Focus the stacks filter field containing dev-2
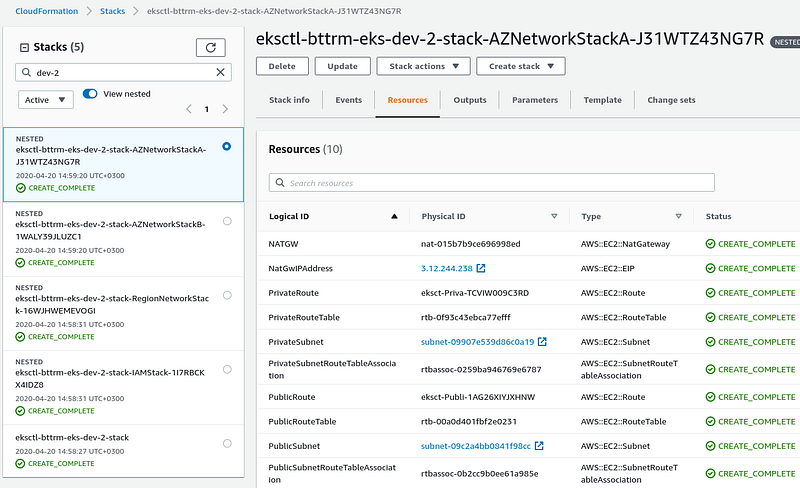Screen dimensions: 800x488 [x=123, y=72]
